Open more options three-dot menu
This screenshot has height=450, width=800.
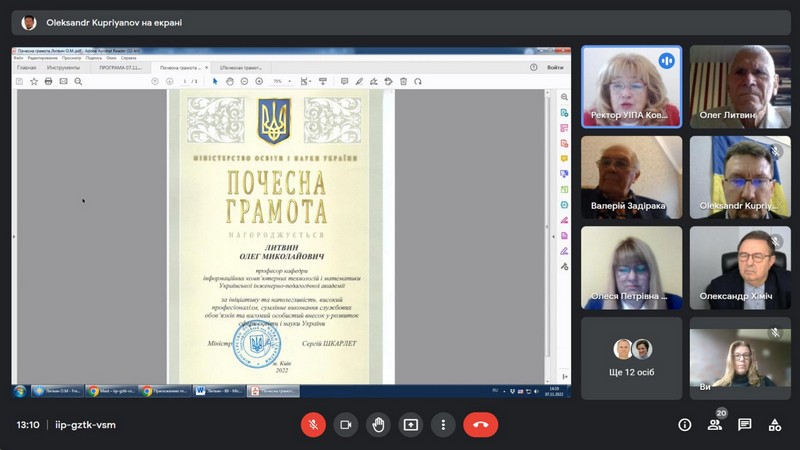[x=443, y=424]
